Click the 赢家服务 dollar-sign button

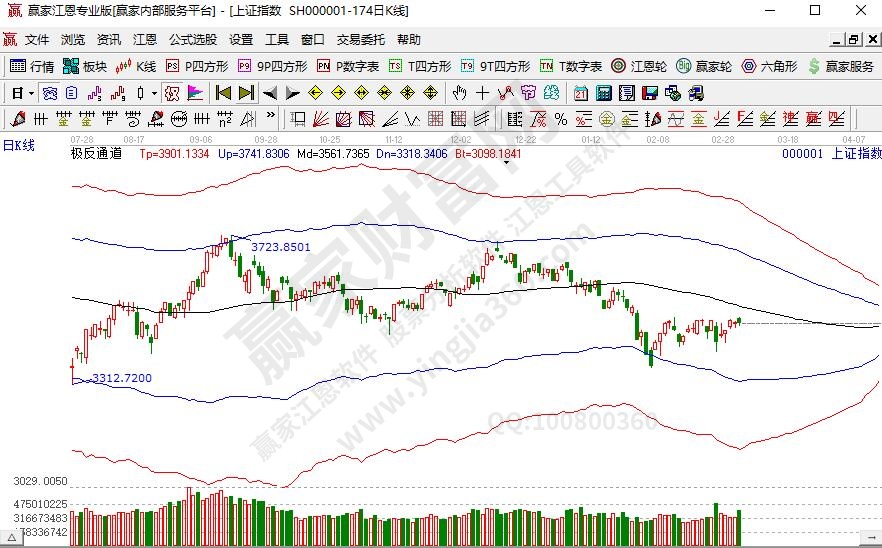tap(840, 66)
